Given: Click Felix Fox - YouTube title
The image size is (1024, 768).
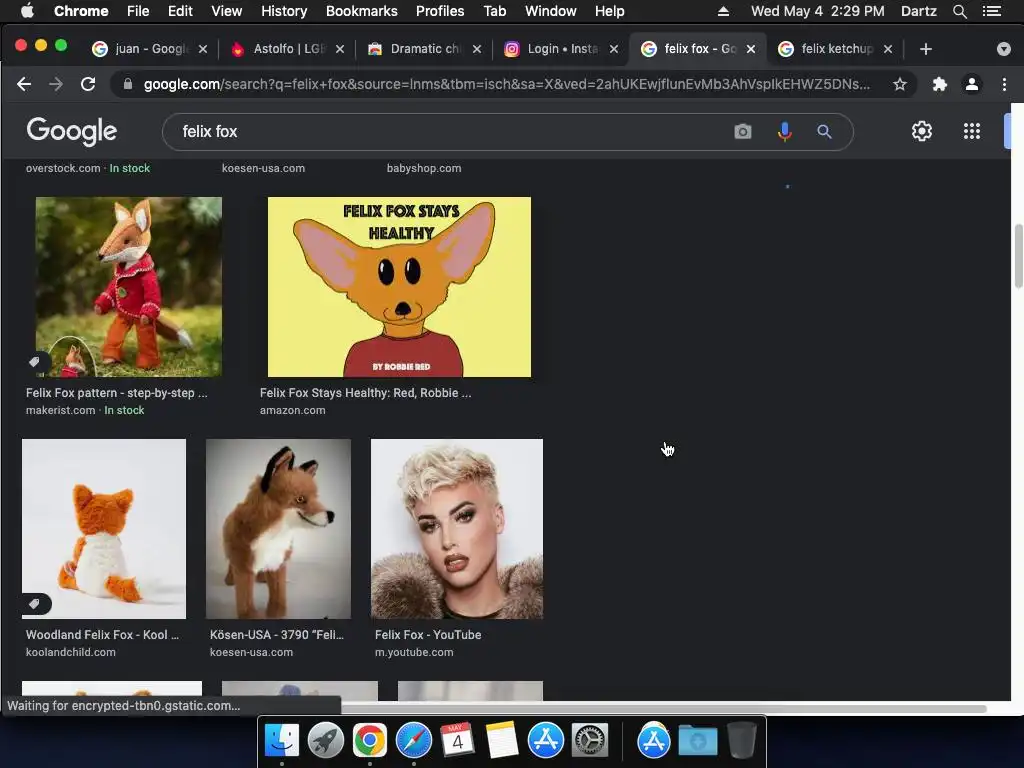Looking at the screenshot, I should tap(428, 635).
